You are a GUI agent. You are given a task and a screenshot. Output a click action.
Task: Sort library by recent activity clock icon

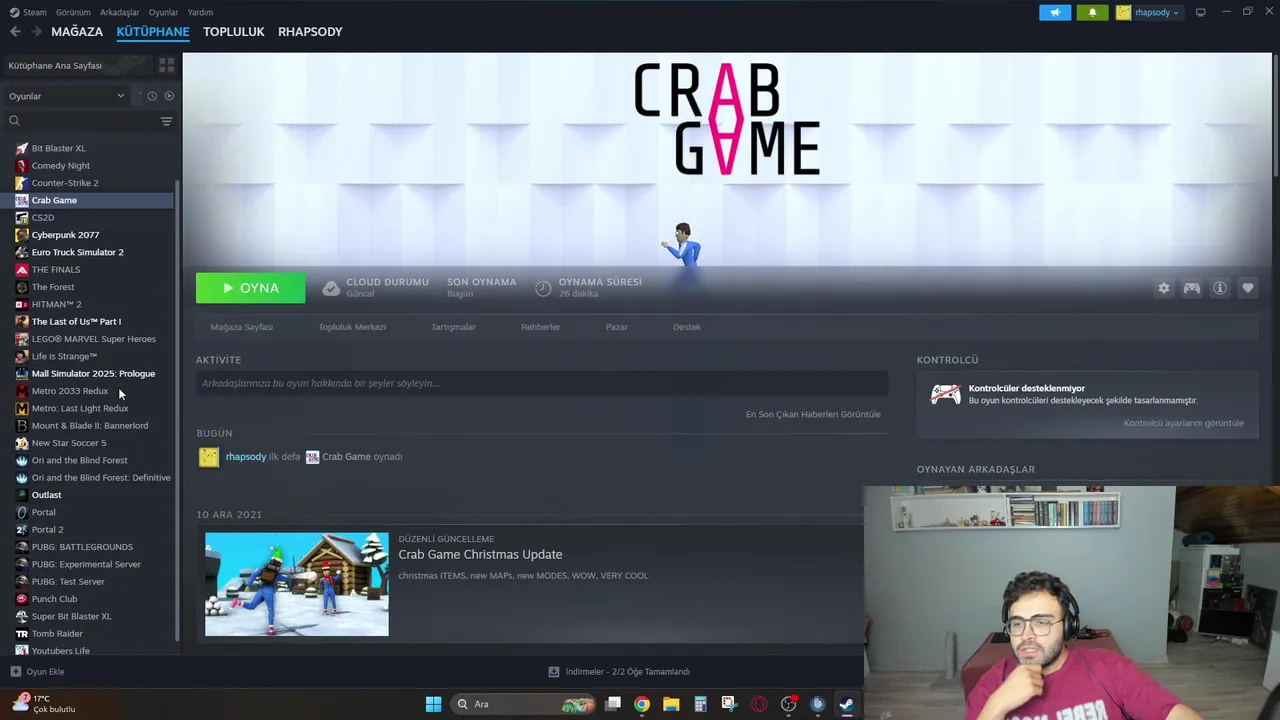(152, 96)
